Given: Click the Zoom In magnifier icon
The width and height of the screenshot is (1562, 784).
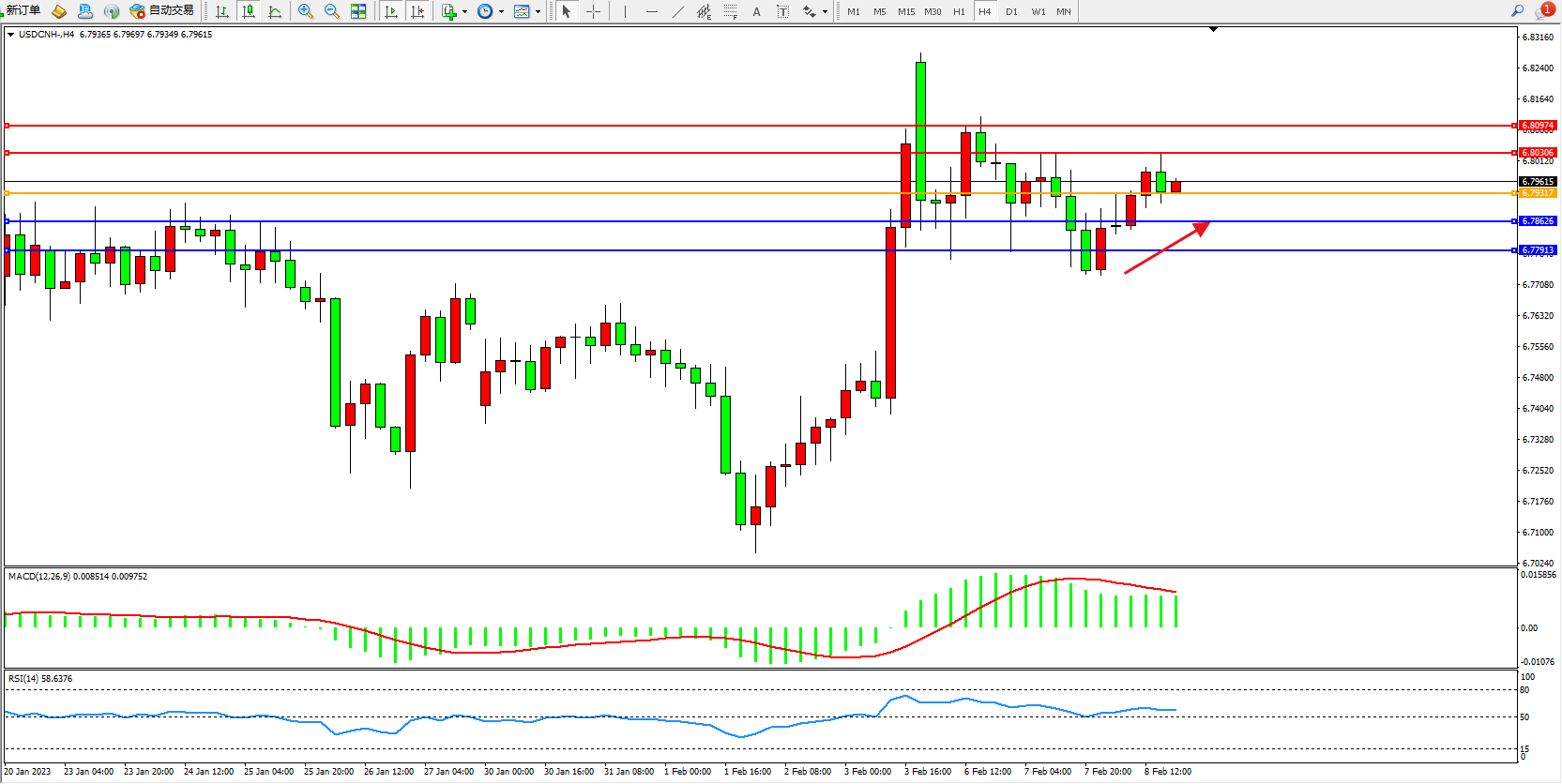Looking at the screenshot, I should click(x=306, y=11).
